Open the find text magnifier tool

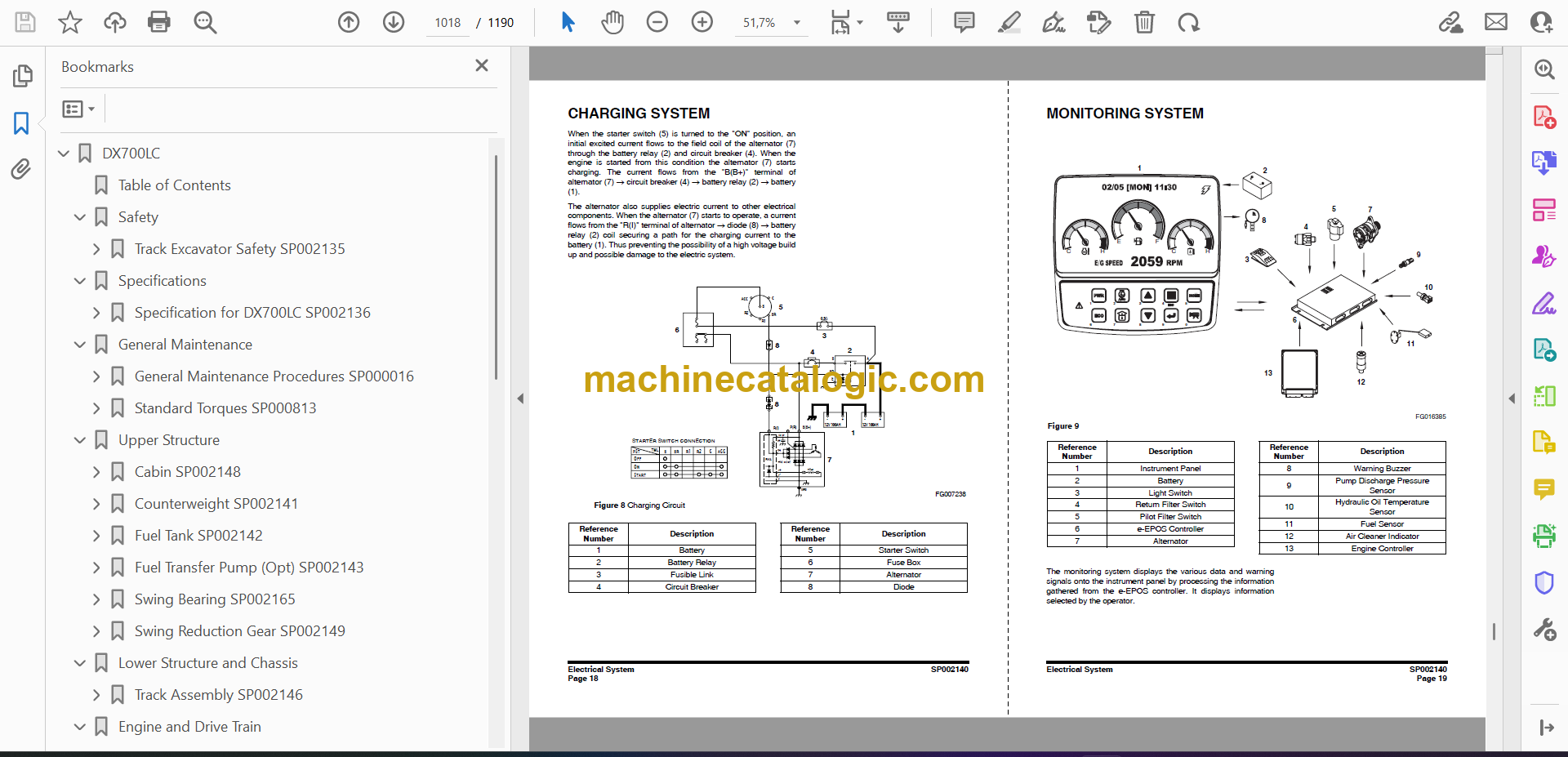[x=205, y=22]
